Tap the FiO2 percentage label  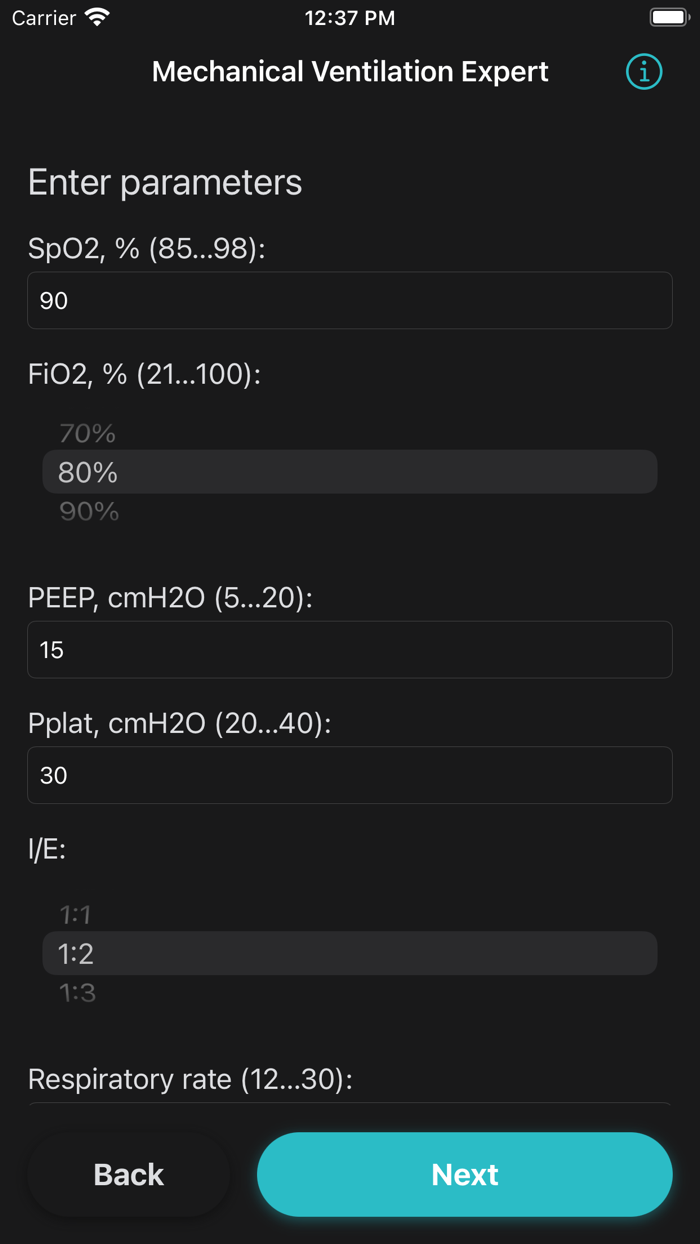click(x=144, y=374)
